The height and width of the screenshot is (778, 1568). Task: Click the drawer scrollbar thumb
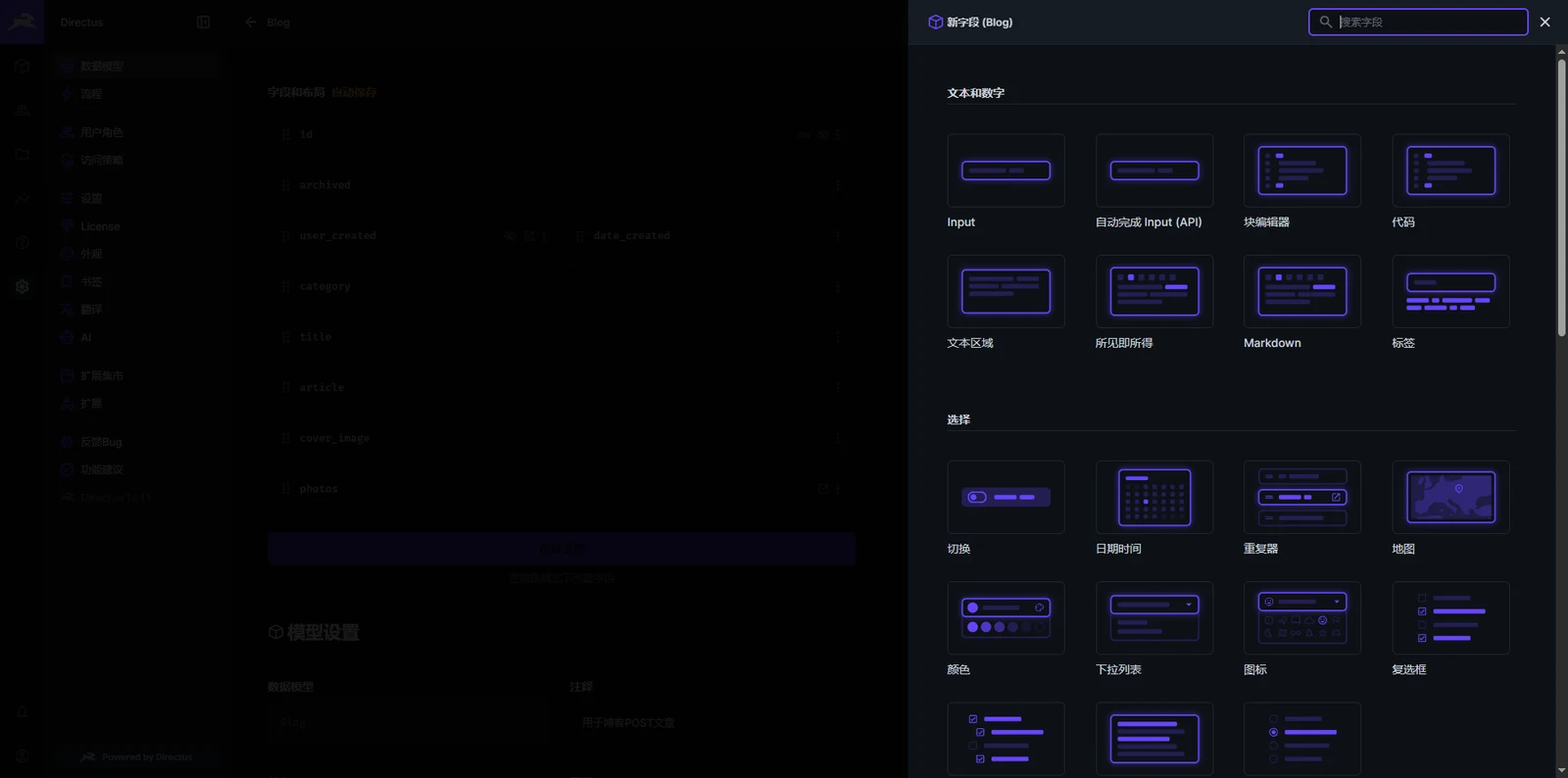1561,197
